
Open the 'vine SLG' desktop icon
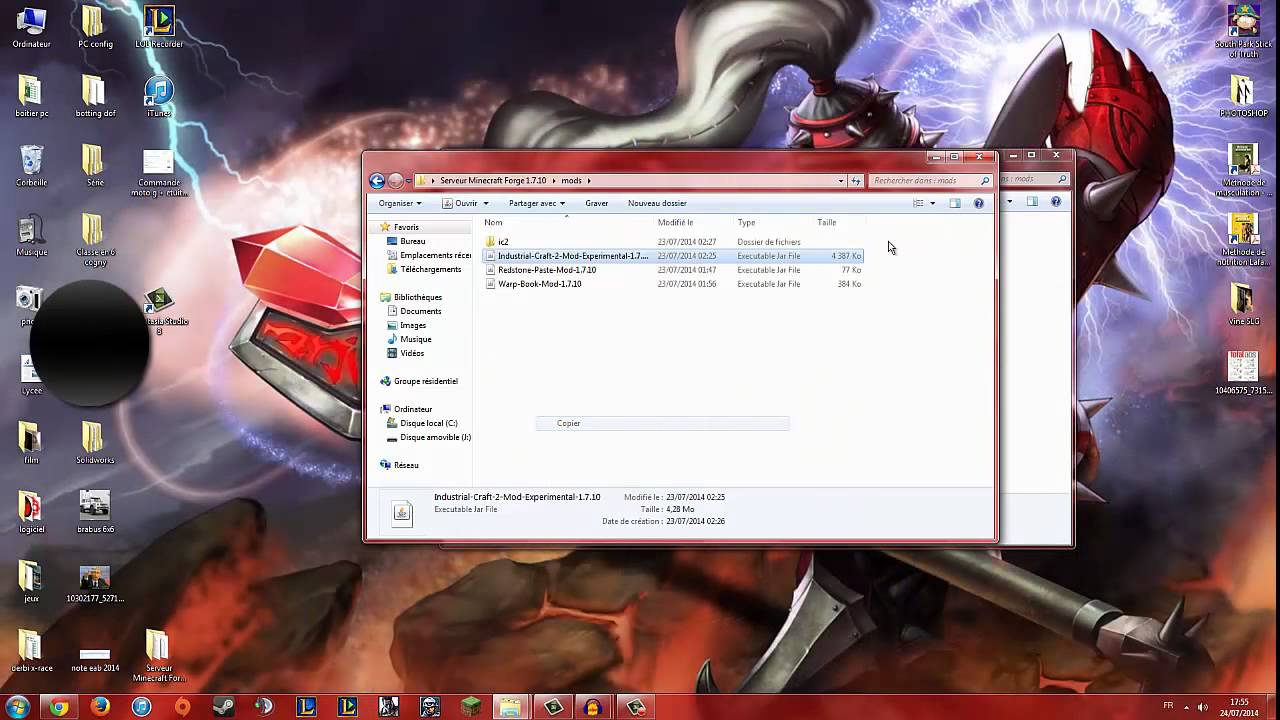coord(1242,304)
